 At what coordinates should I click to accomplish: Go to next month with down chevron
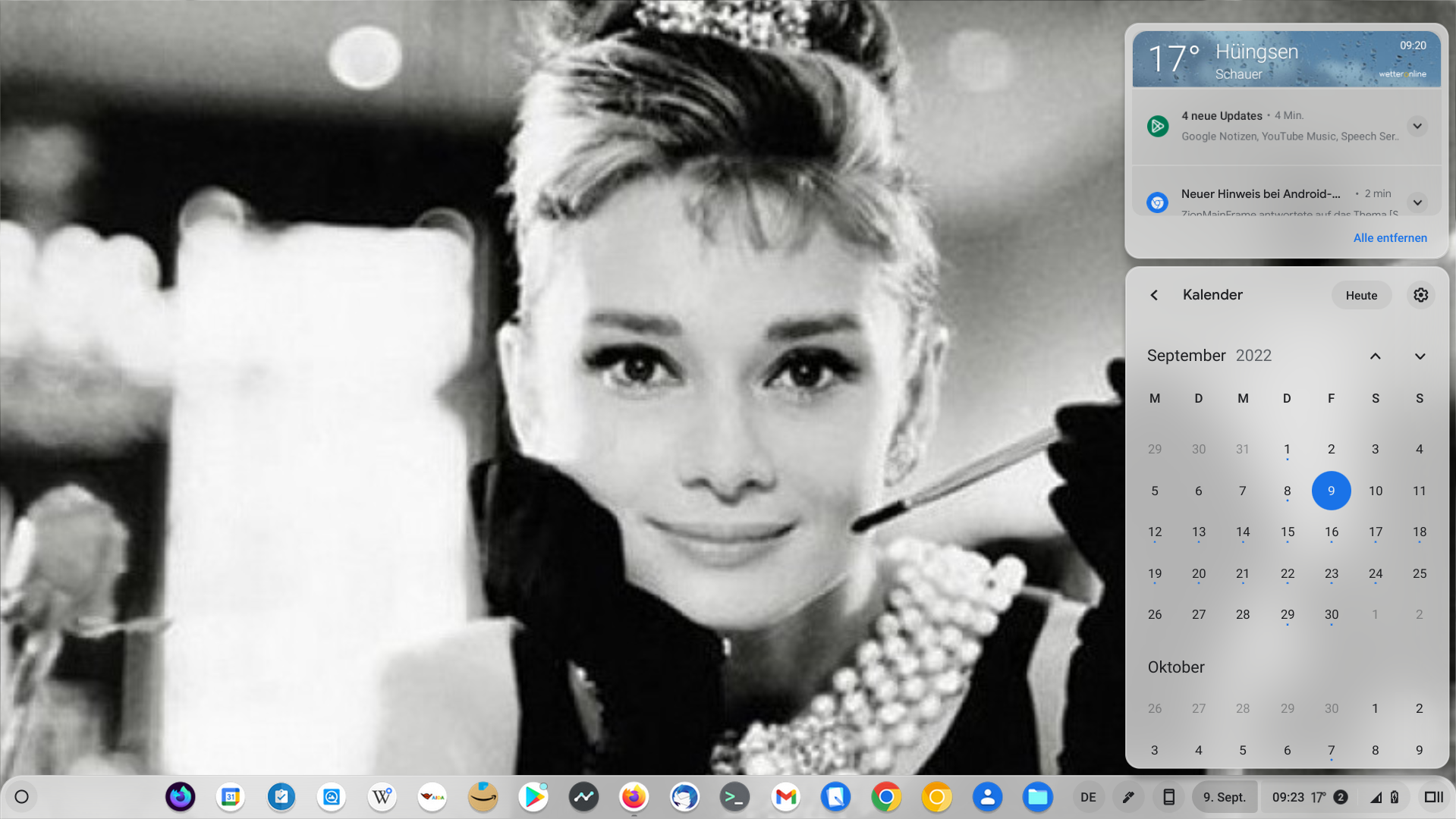(x=1420, y=356)
